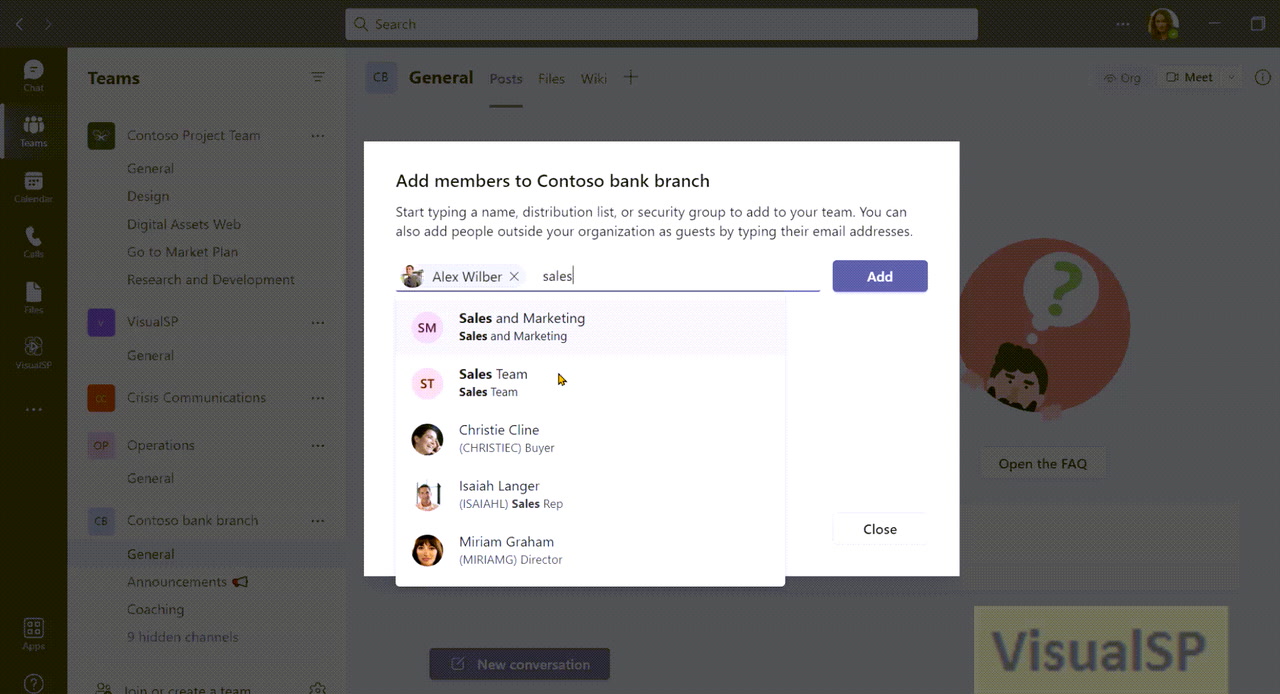This screenshot has width=1280, height=694.
Task: Launch the VisualSP app
Action: [33, 352]
